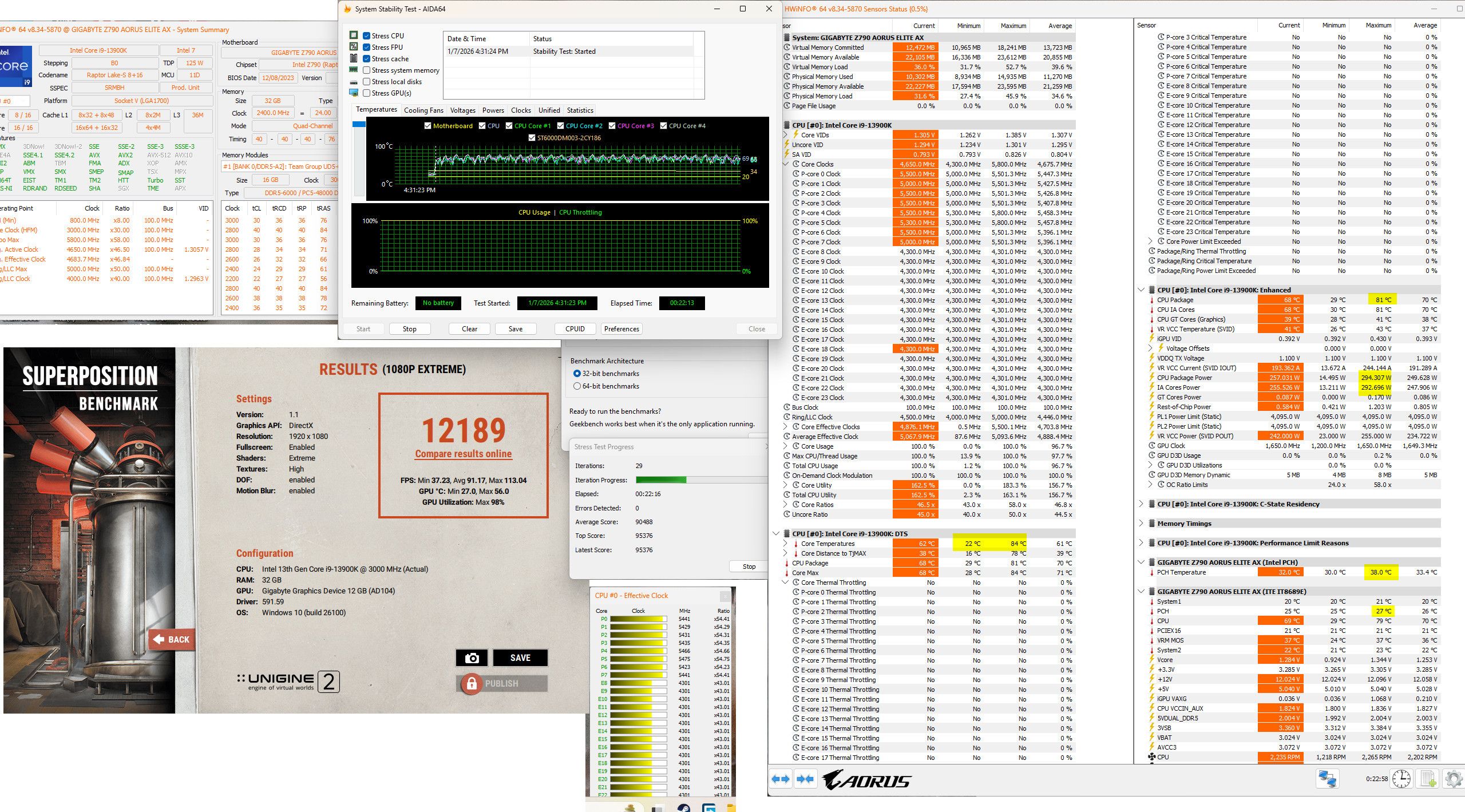Viewport: 1465px width, 812px height.
Task: Collapse the CPU DTS sensor group
Action: coord(776,533)
